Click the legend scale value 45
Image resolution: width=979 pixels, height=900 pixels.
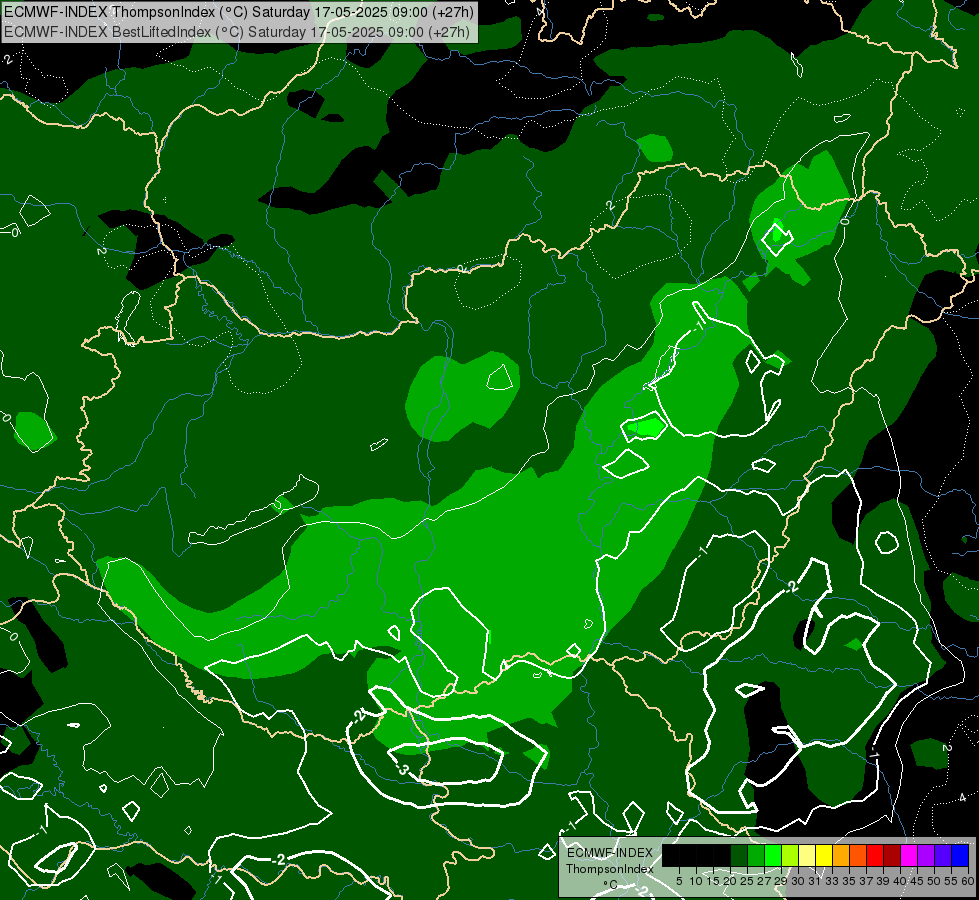click(917, 881)
